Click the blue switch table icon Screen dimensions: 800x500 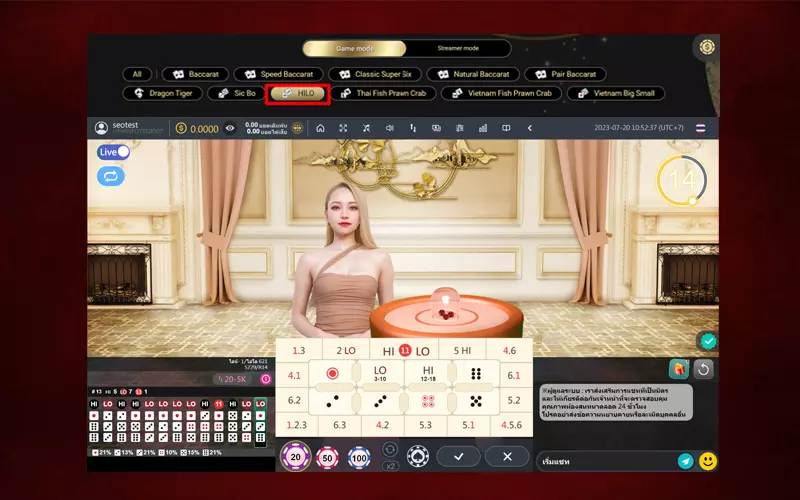coord(110,176)
